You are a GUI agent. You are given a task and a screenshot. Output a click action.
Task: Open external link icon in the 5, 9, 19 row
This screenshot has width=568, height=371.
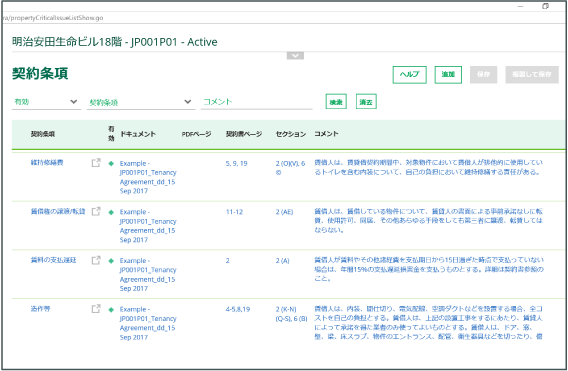pyautogui.click(x=96, y=163)
